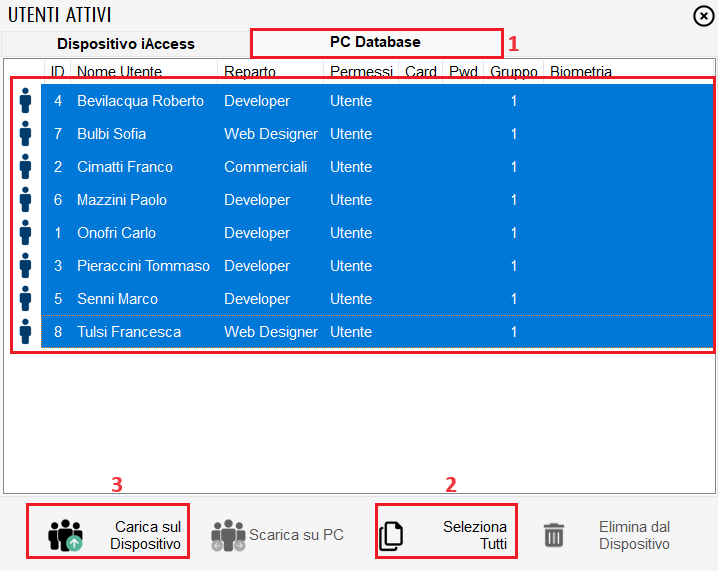Click the upload users icon for Carica sul Dispositivo

tap(65, 535)
